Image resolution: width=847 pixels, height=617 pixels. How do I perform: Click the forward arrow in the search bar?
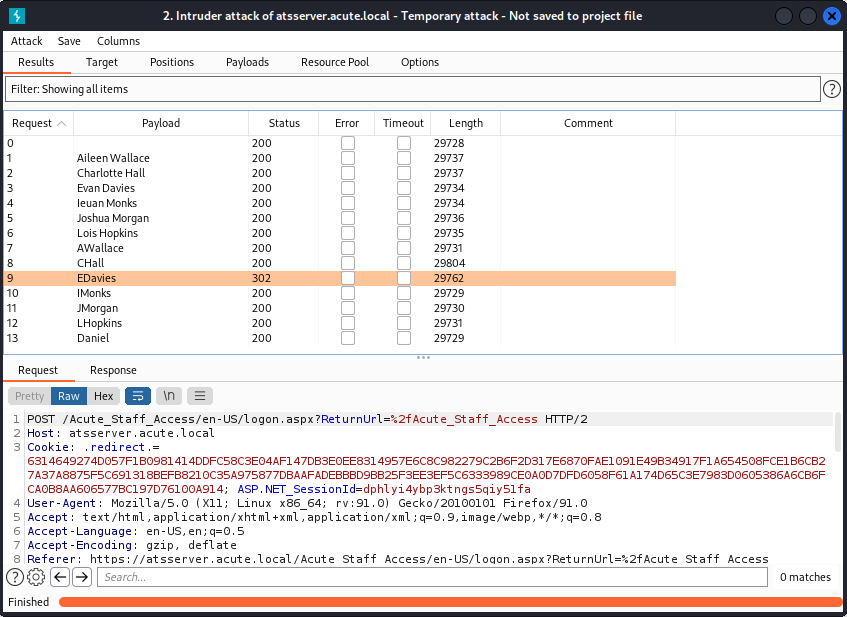pos(81,577)
